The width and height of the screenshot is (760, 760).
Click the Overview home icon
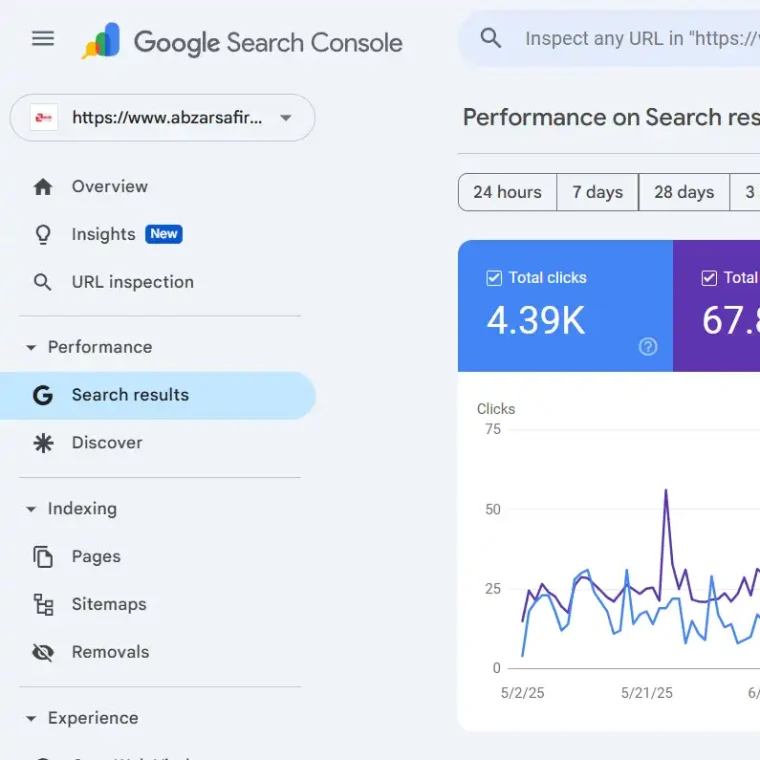tap(43, 187)
